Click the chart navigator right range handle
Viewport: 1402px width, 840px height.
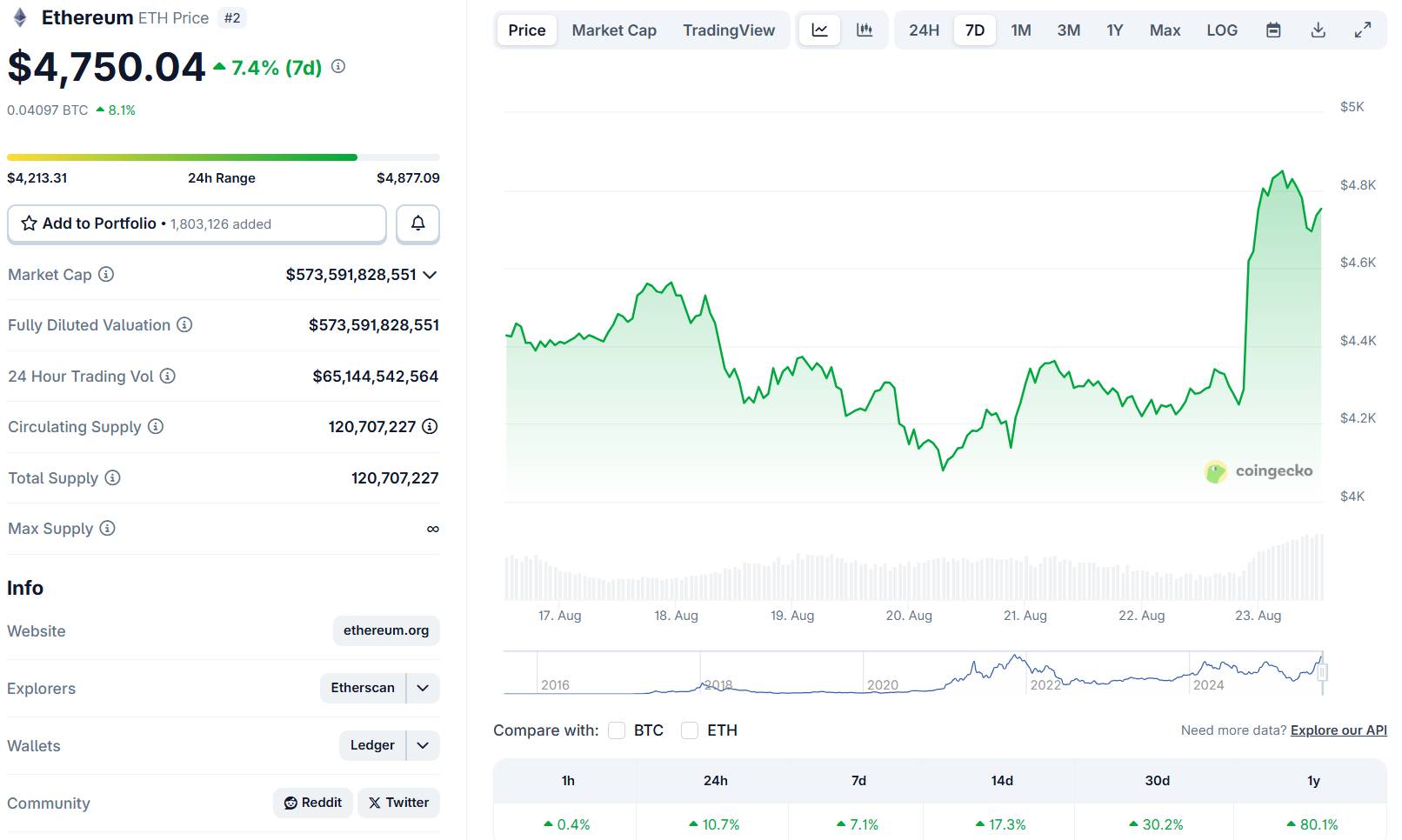(x=1322, y=672)
